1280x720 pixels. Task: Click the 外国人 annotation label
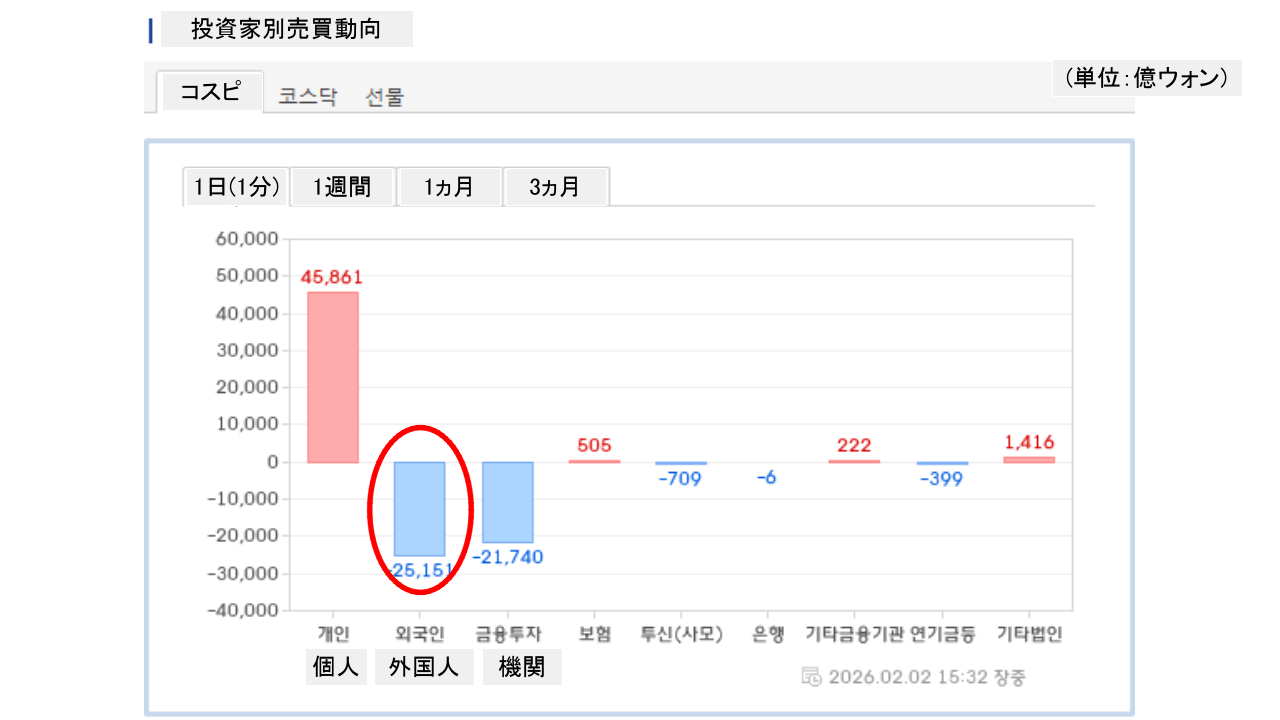point(424,668)
